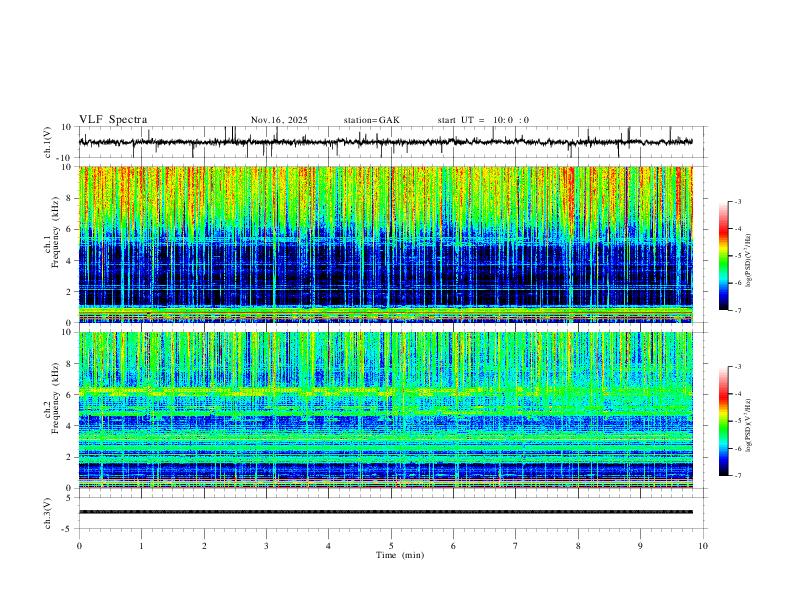This screenshot has height=612, width=792.
Task: Click the ch.1 spectrogram panel
Action: [x=386, y=244]
